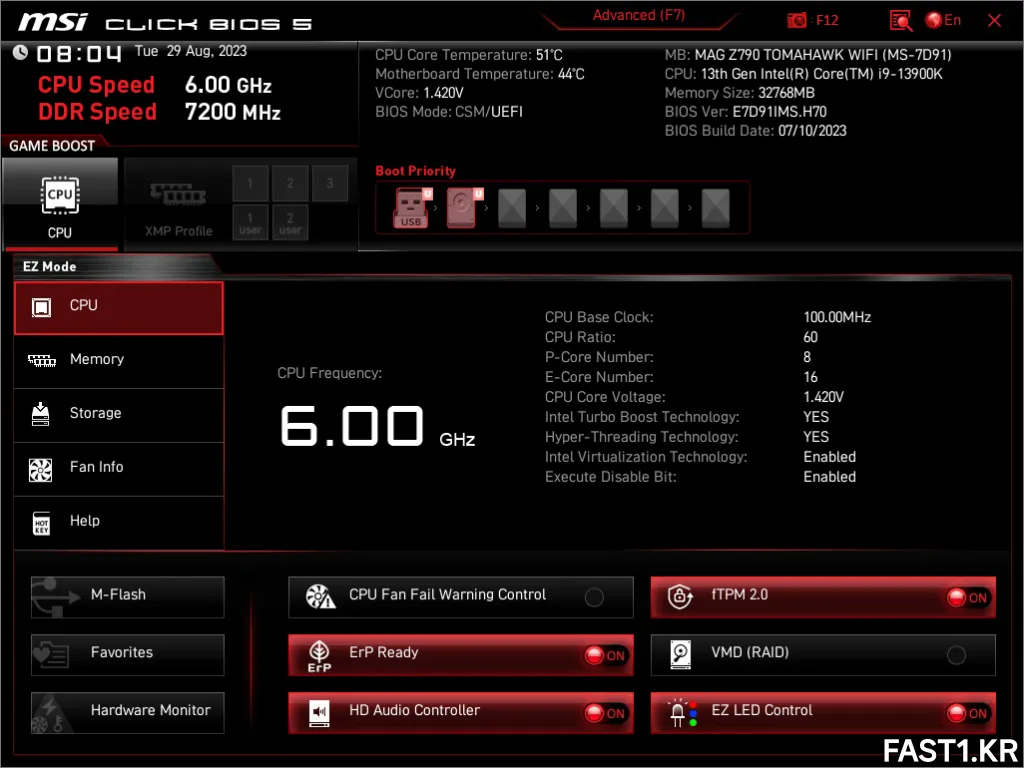Click the CPU Ratio value 60

(810, 337)
